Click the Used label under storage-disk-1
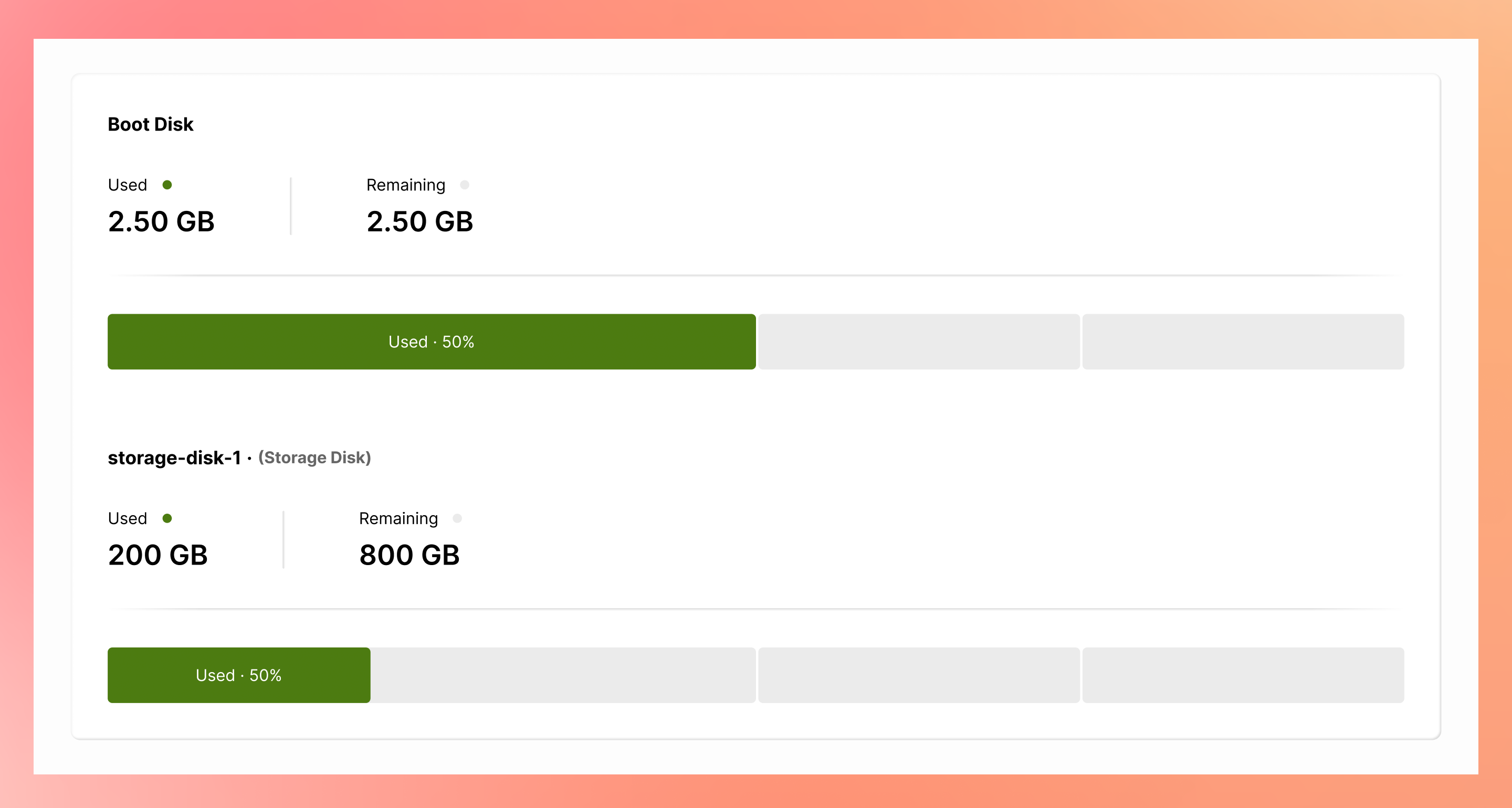 (128, 518)
